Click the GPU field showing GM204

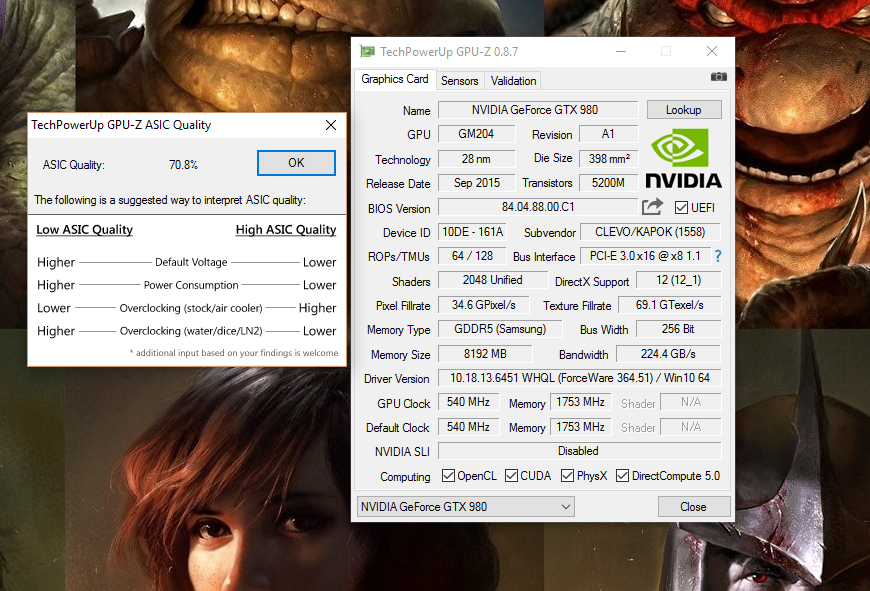[477, 134]
